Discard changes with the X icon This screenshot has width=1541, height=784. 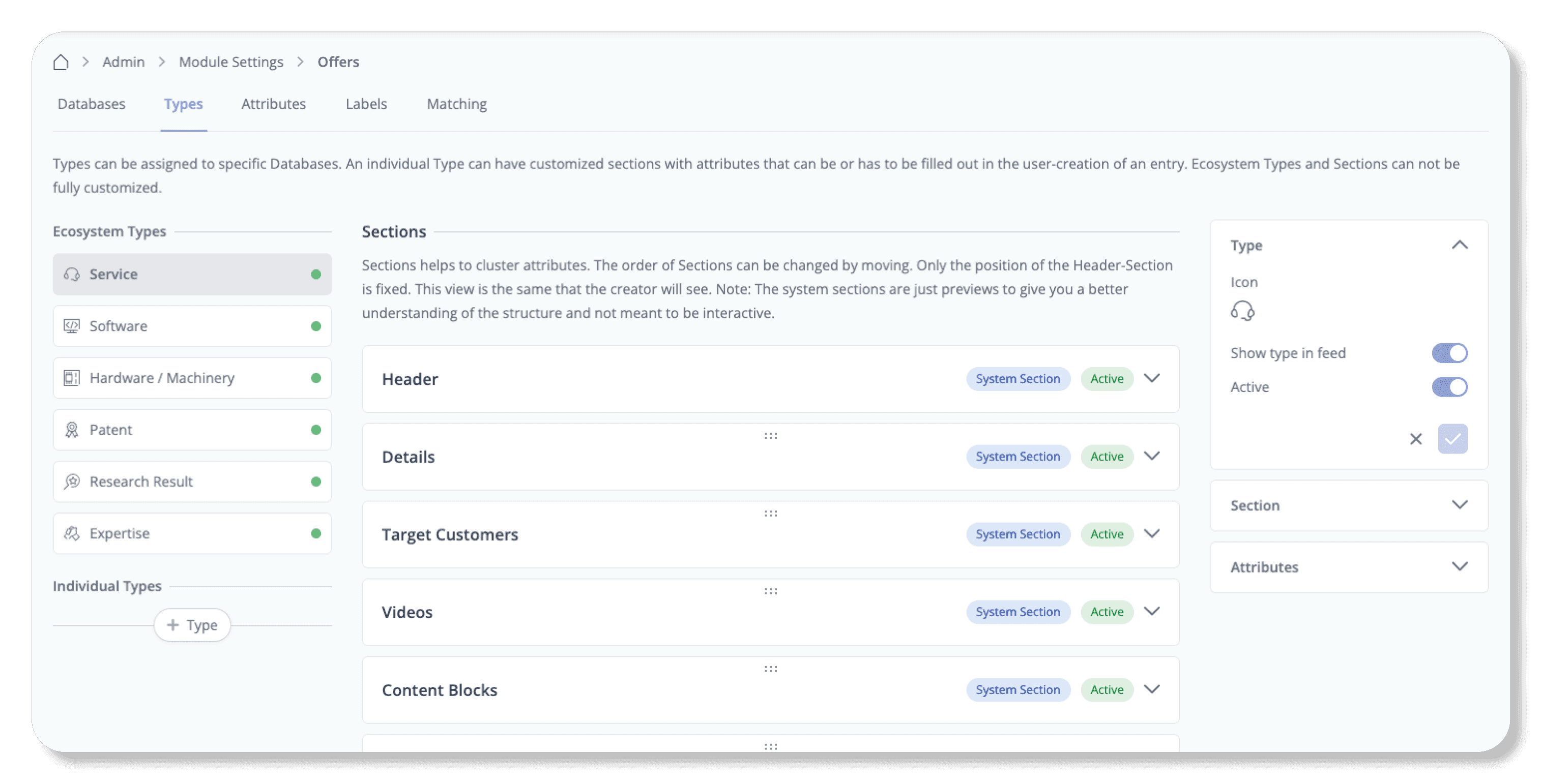click(1415, 439)
